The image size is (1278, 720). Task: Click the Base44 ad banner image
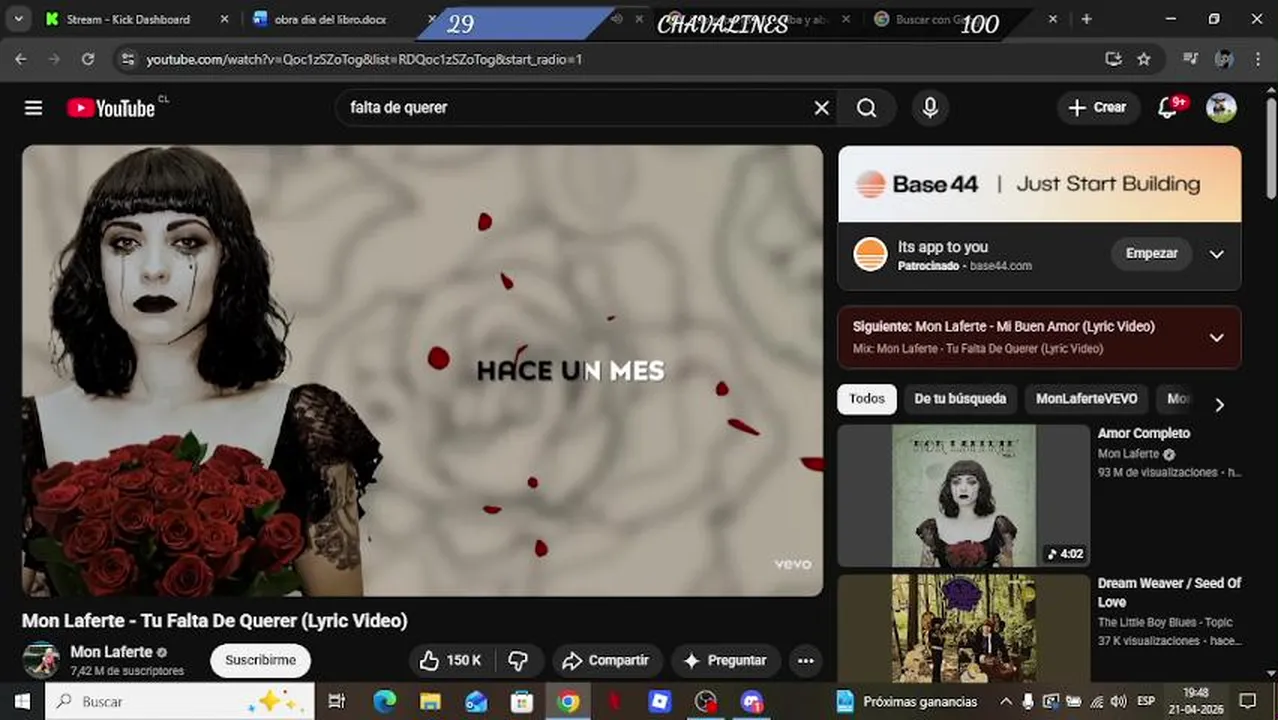(x=1039, y=184)
